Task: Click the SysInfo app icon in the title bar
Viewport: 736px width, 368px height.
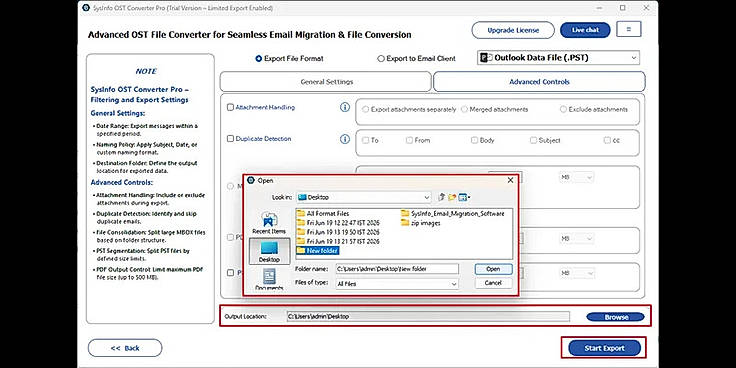Action: 85,8
